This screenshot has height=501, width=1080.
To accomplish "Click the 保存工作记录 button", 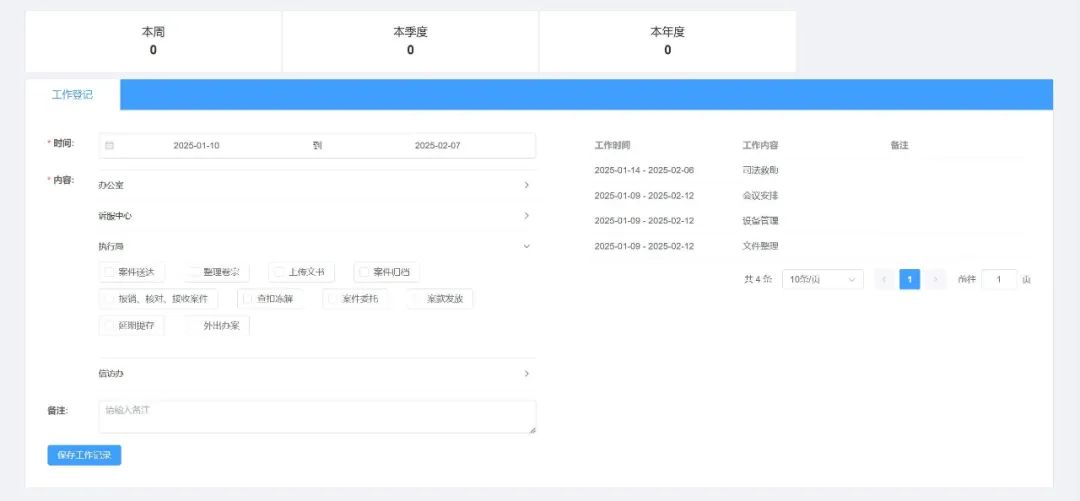I will tap(84, 455).
